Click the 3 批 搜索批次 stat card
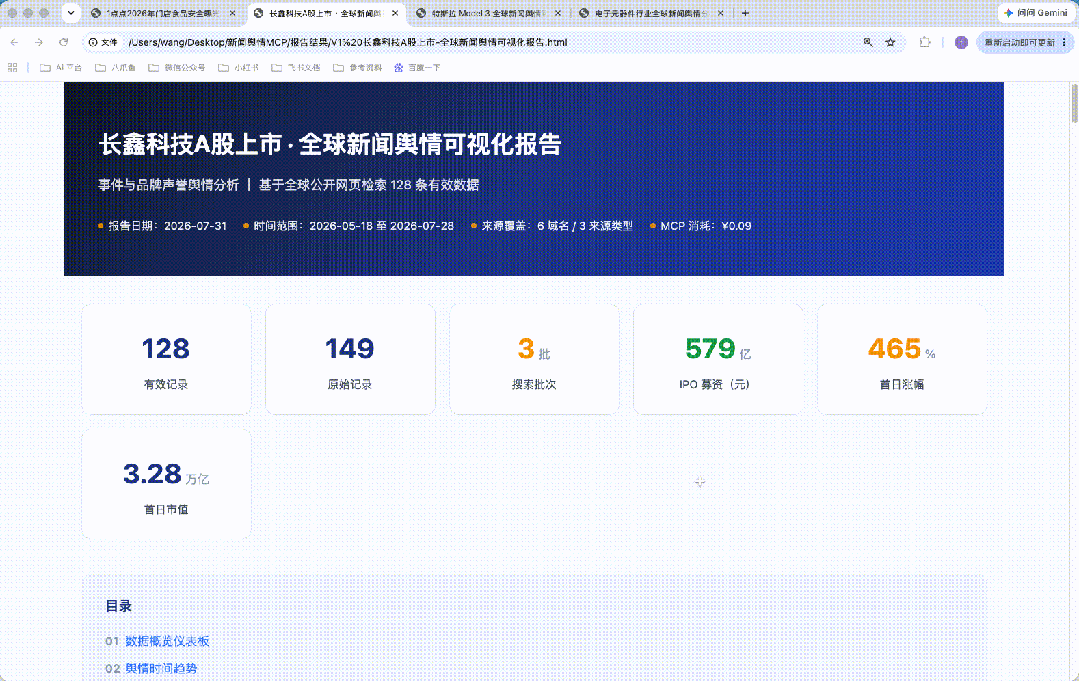This screenshot has width=1079, height=681. (534, 360)
